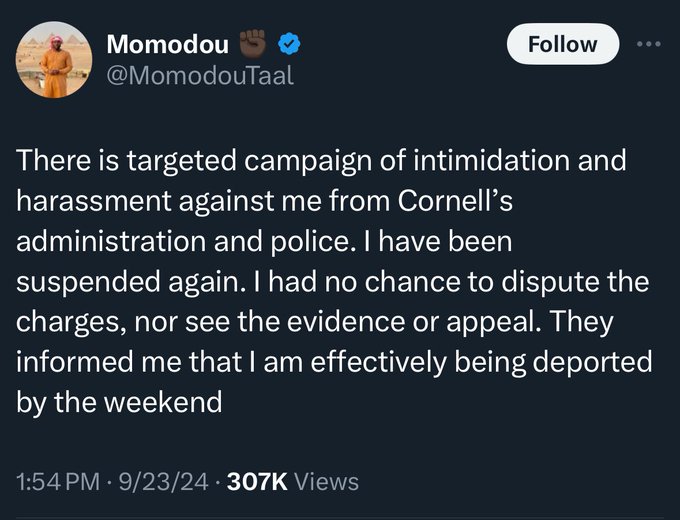Click the word "harassment" in the tweet
The width and height of the screenshot is (680, 520).
coord(94,201)
